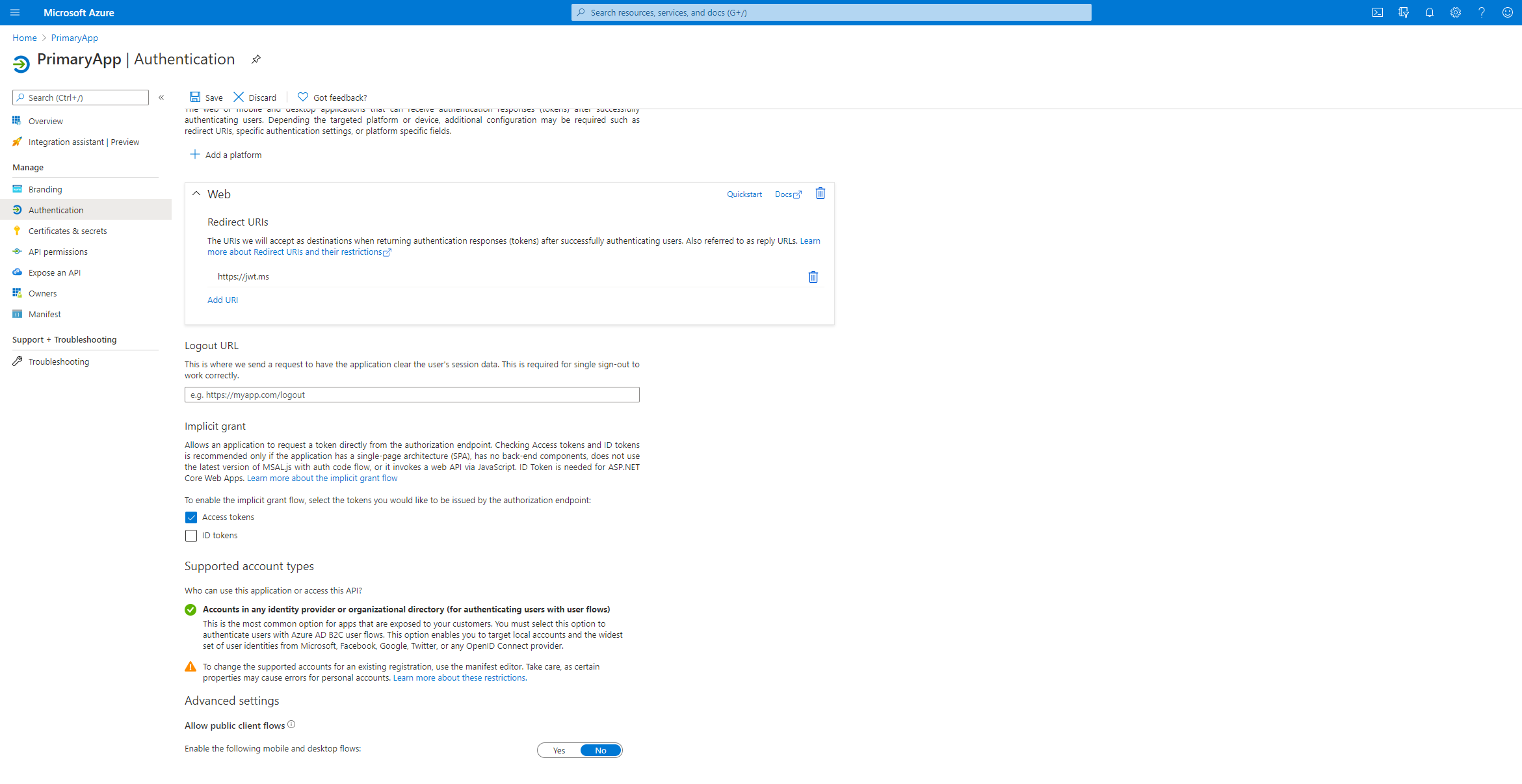Uncheck the Access tokens checkbox
1522x784 pixels.
pos(191,517)
